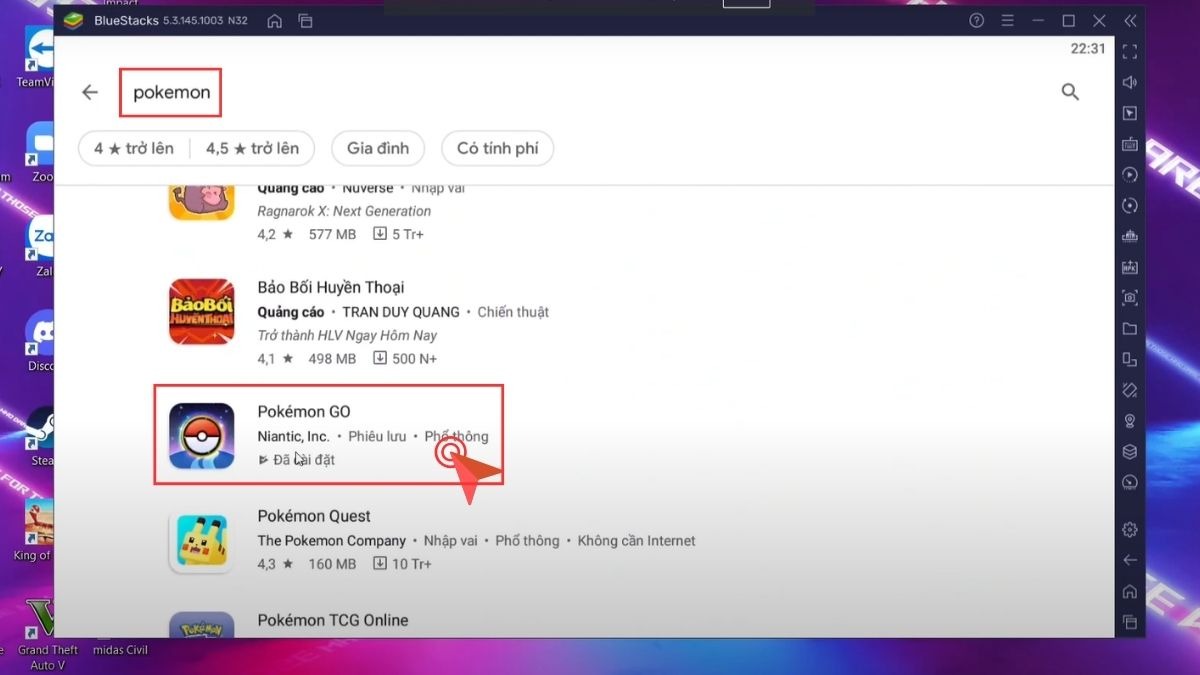1200x675 pixels.
Task: Click the Android home icon in sidebar
Action: click(1130, 591)
